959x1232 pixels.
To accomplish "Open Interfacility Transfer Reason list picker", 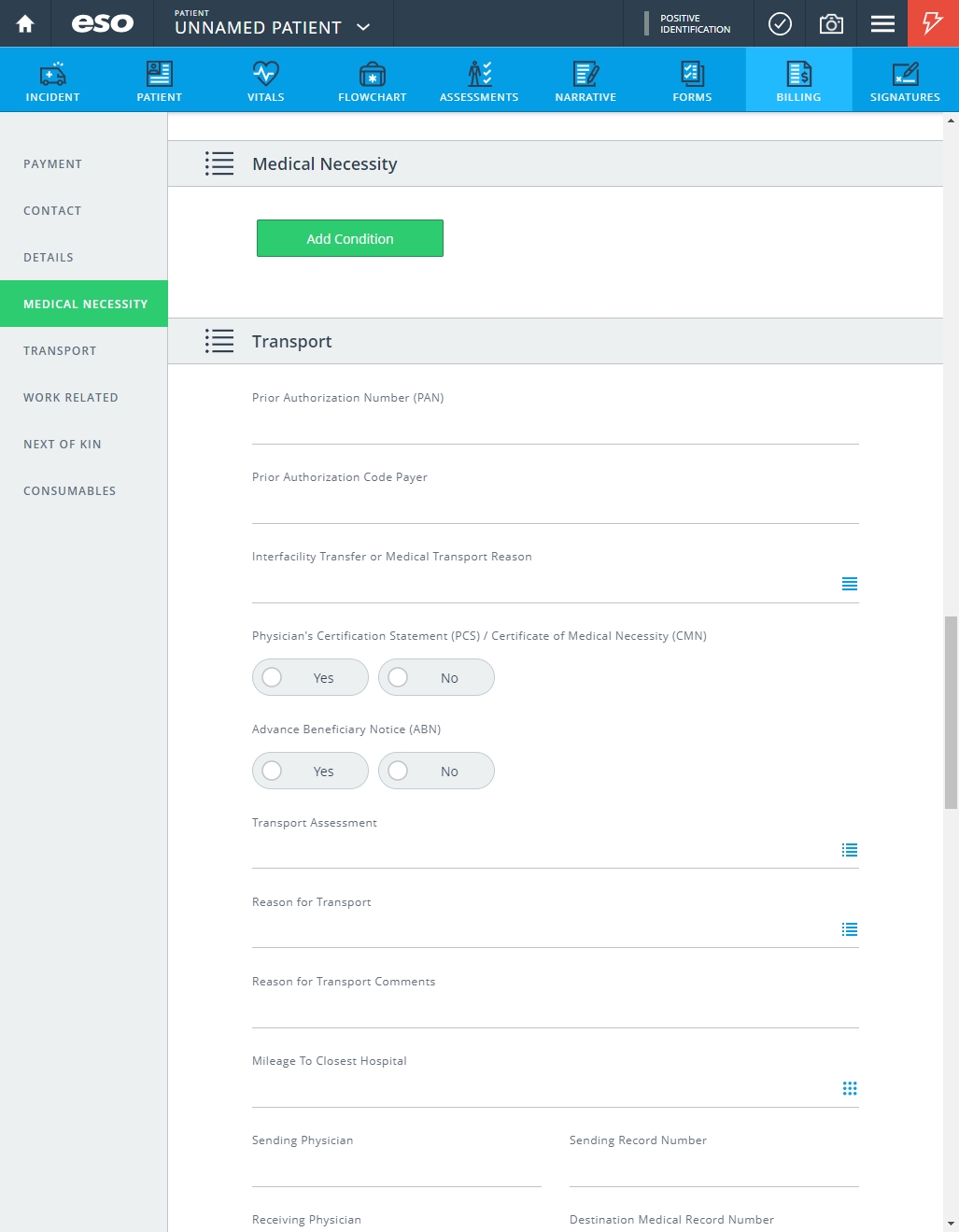I will tap(850, 584).
